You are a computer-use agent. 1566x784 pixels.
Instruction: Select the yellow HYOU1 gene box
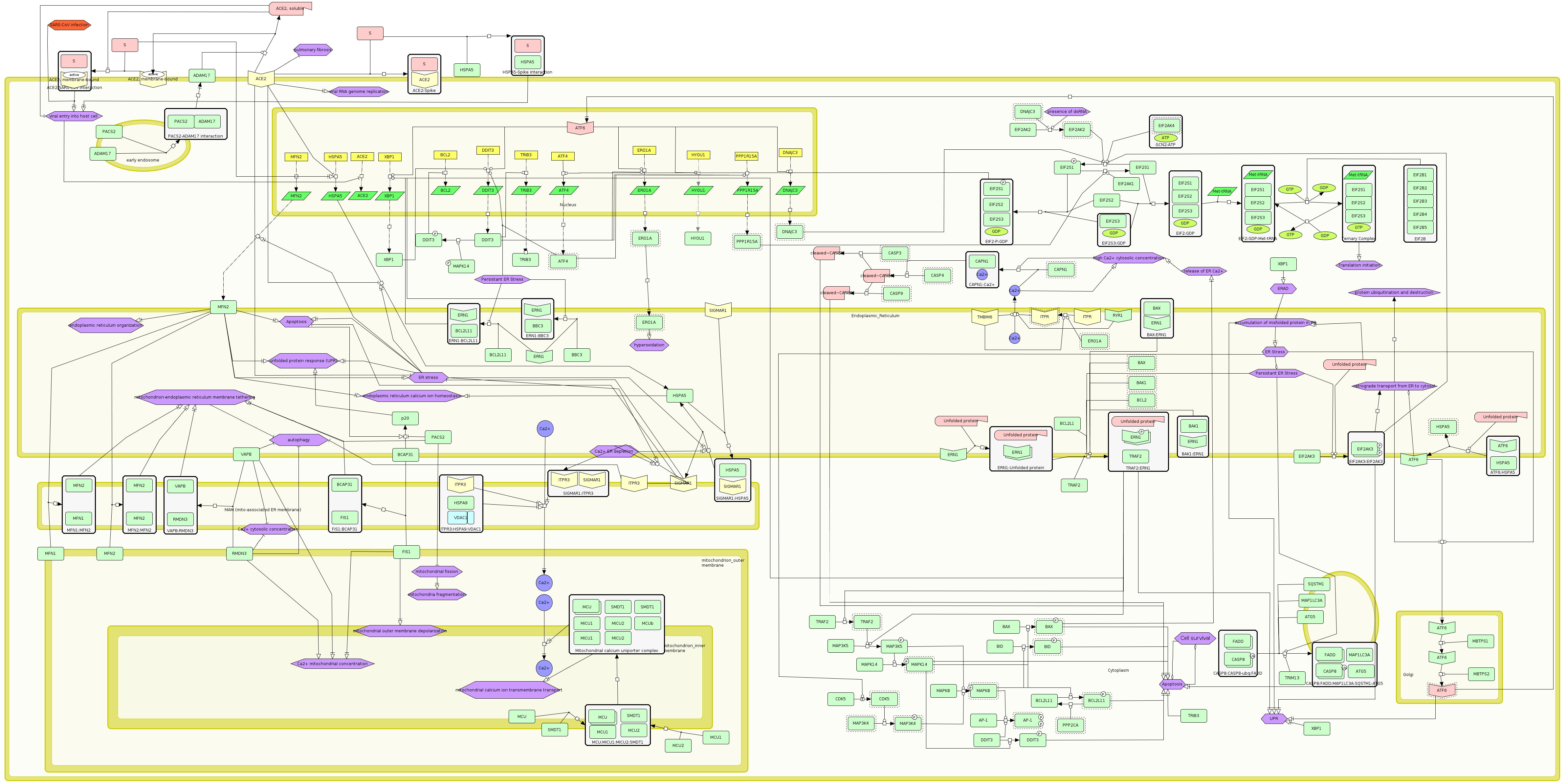pos(698,155)
